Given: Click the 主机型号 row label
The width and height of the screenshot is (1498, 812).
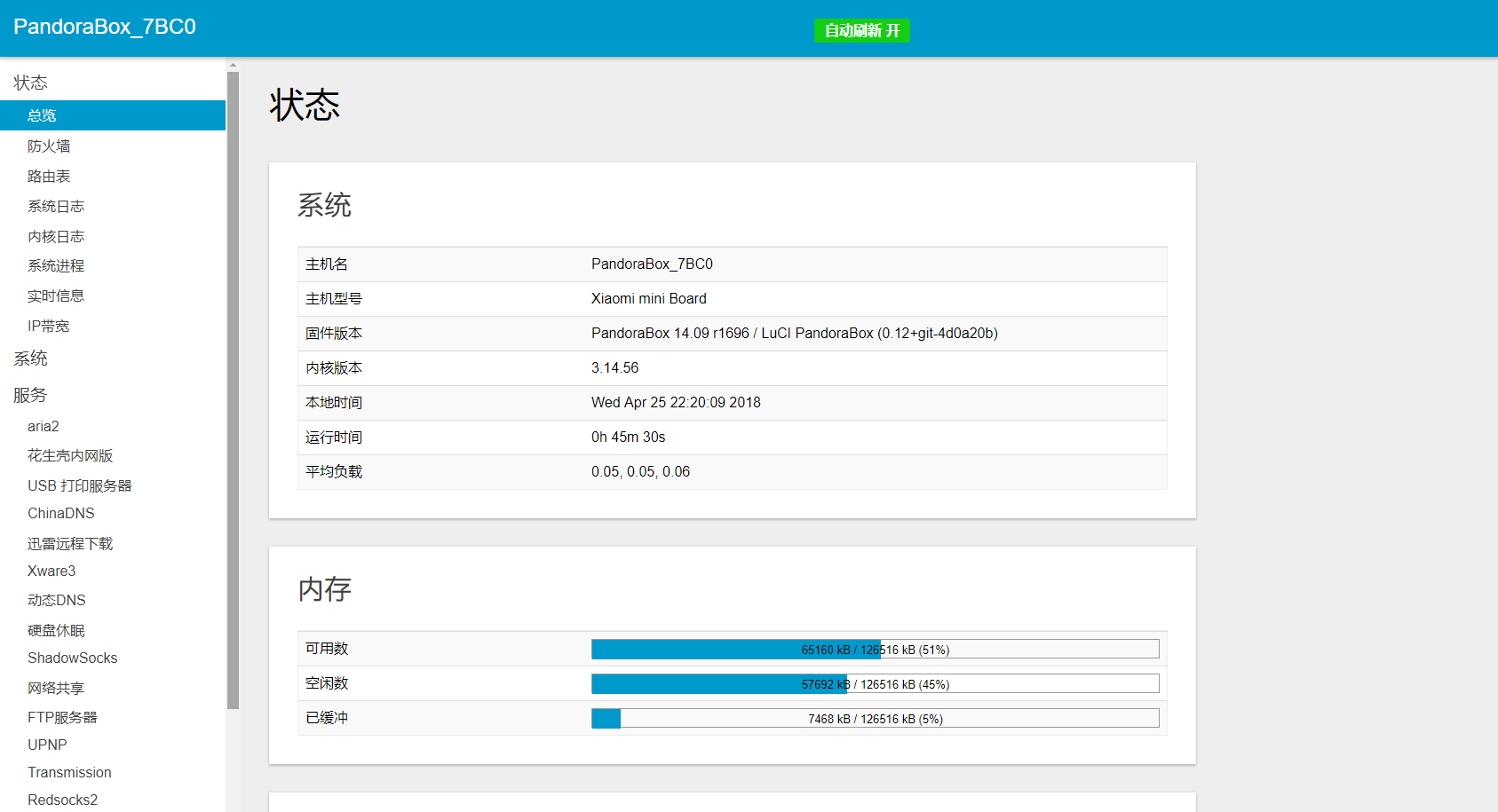Looking at the screenshot, I should 334,298.
